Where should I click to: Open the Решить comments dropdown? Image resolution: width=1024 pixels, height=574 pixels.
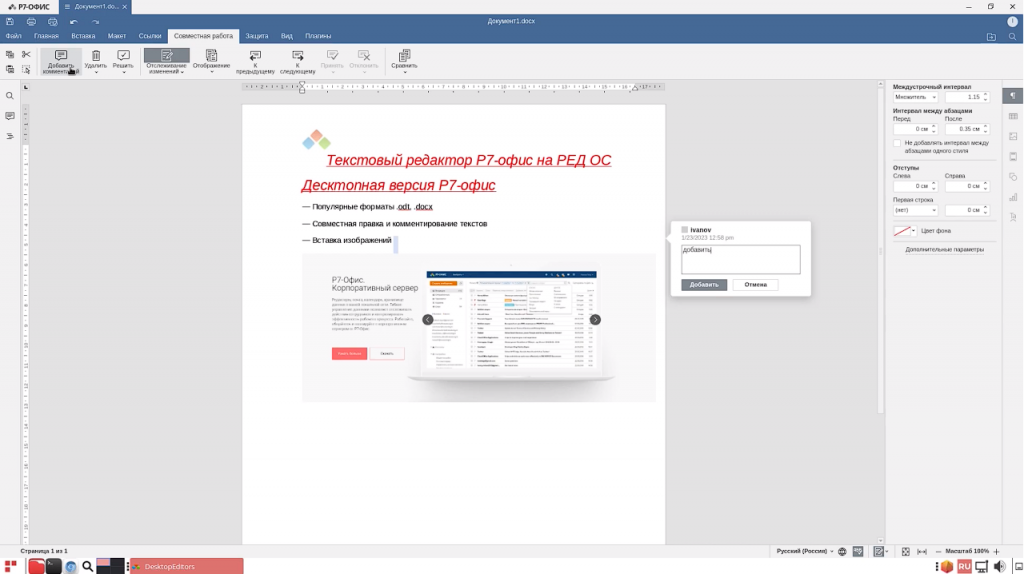click(123, 72)
